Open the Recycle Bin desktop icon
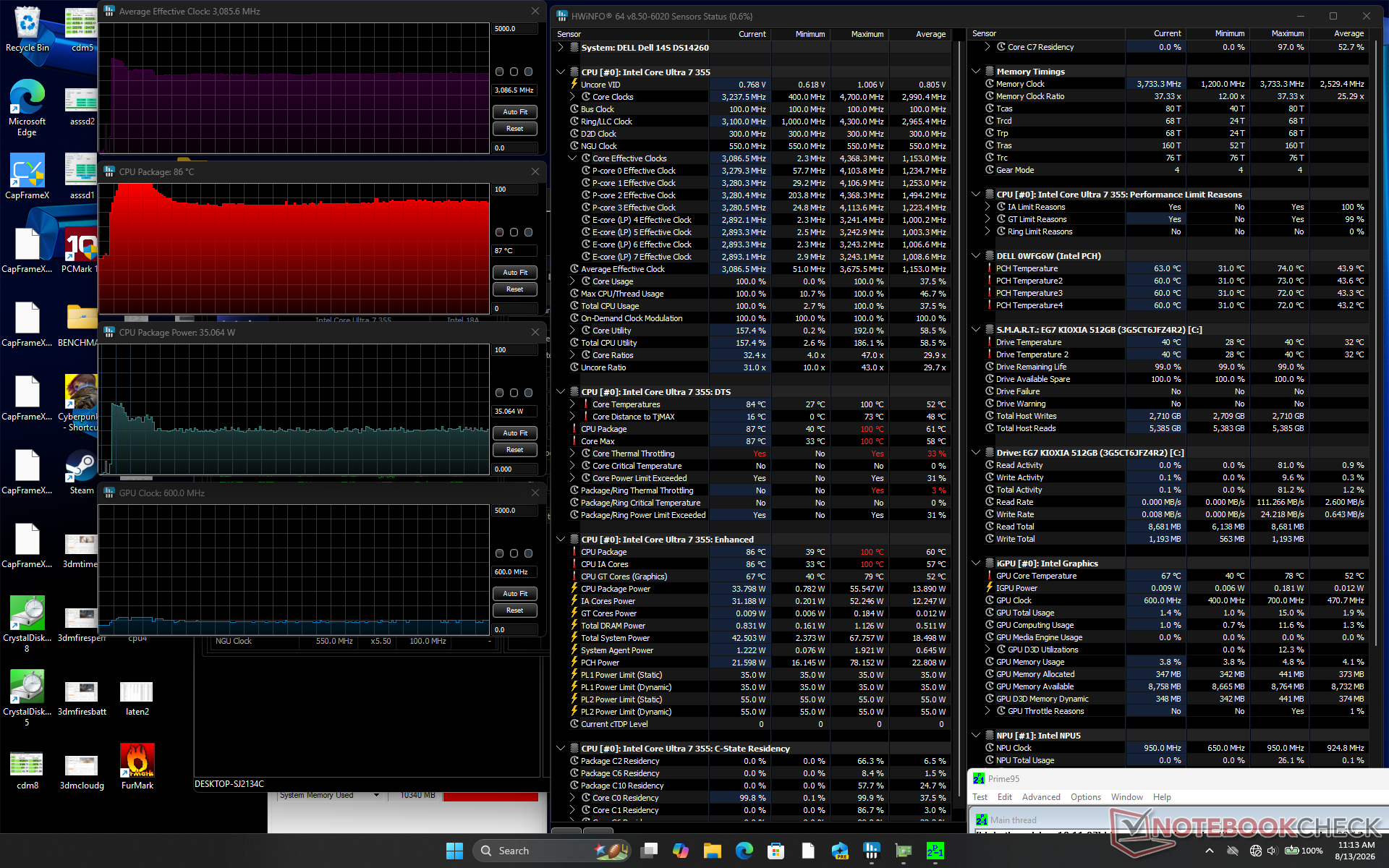The width and height of the screenshot is (1389, 868). click(27, 30)
